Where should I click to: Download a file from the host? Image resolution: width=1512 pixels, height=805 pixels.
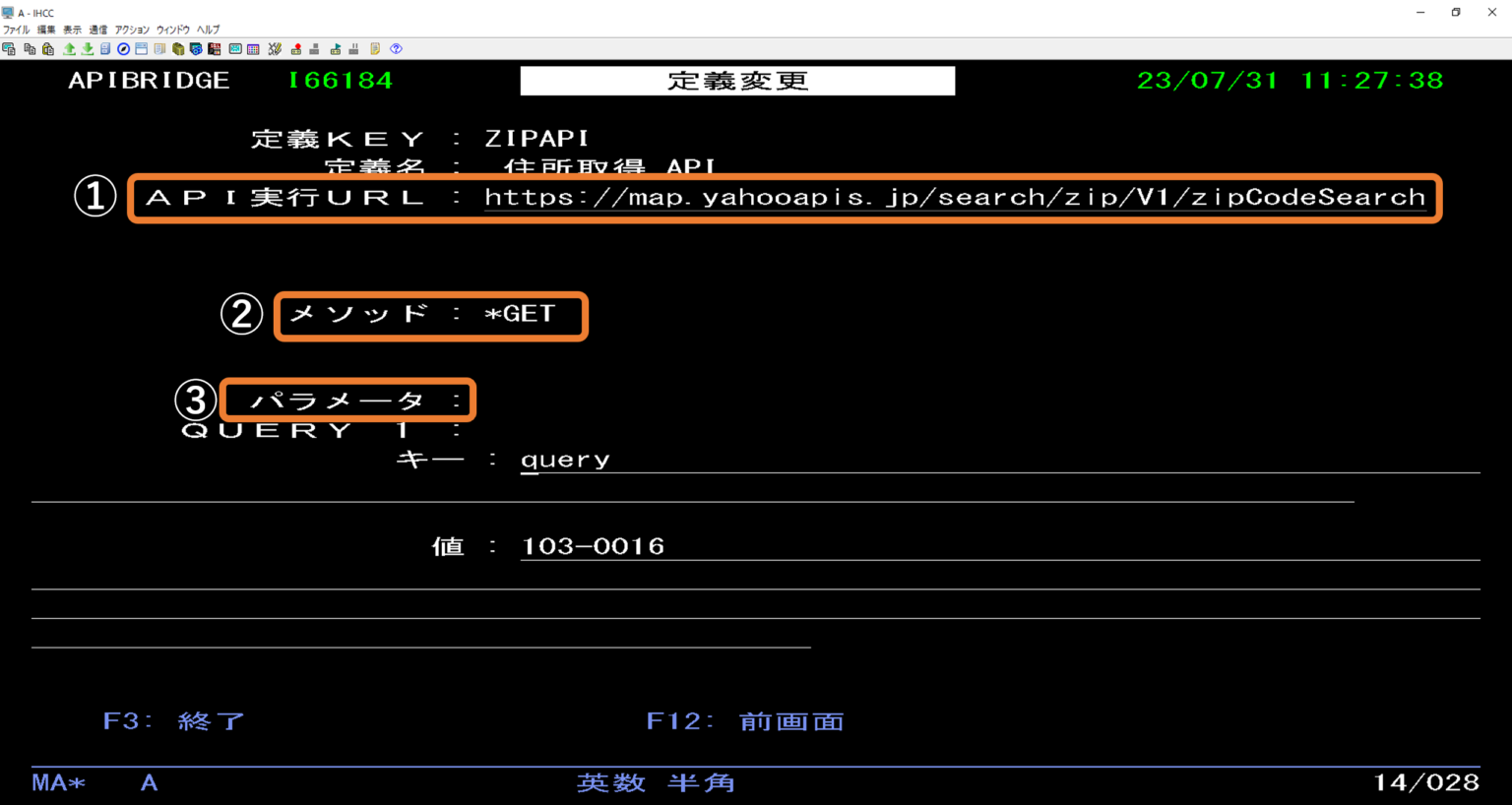click(87, 48)
